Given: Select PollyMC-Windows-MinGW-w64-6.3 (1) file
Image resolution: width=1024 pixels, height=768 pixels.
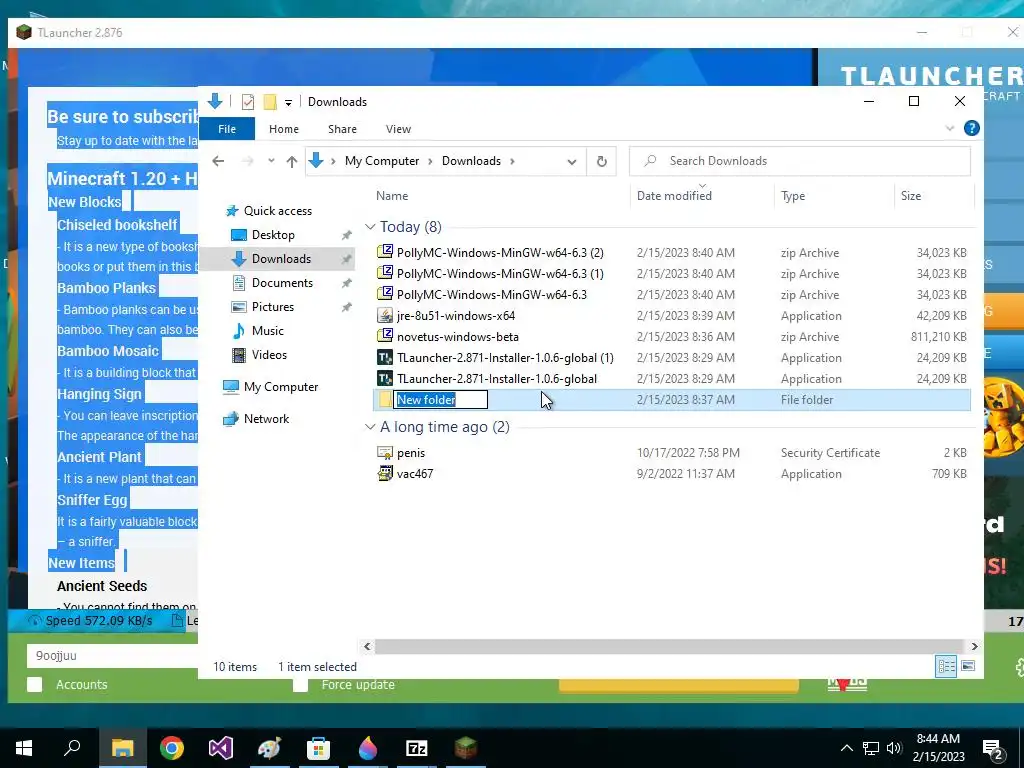Looking at the screenshot, I should click(500, 274).
